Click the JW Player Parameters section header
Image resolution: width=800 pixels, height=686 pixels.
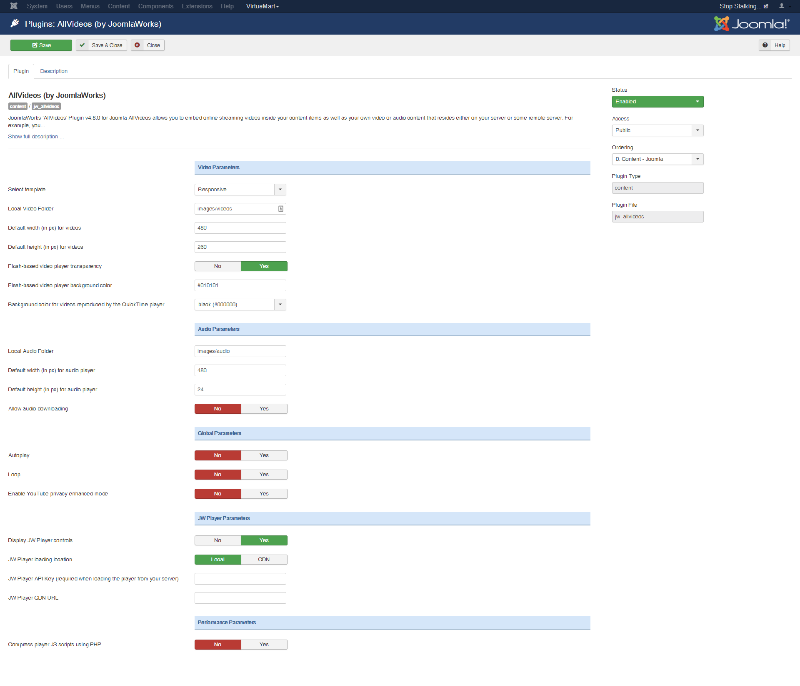(392, 519)
